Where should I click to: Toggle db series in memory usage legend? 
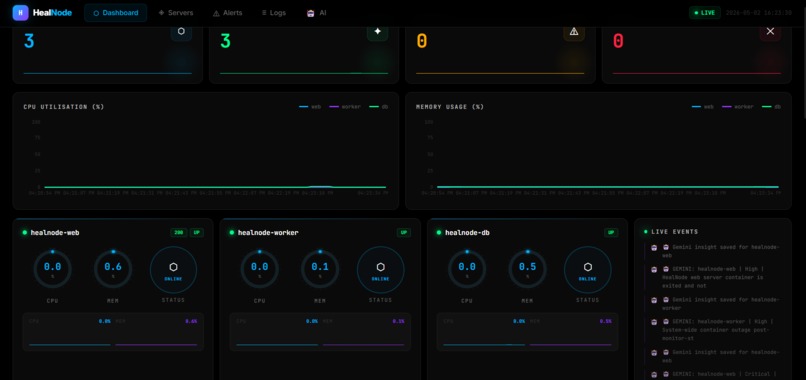coord(771,107)
